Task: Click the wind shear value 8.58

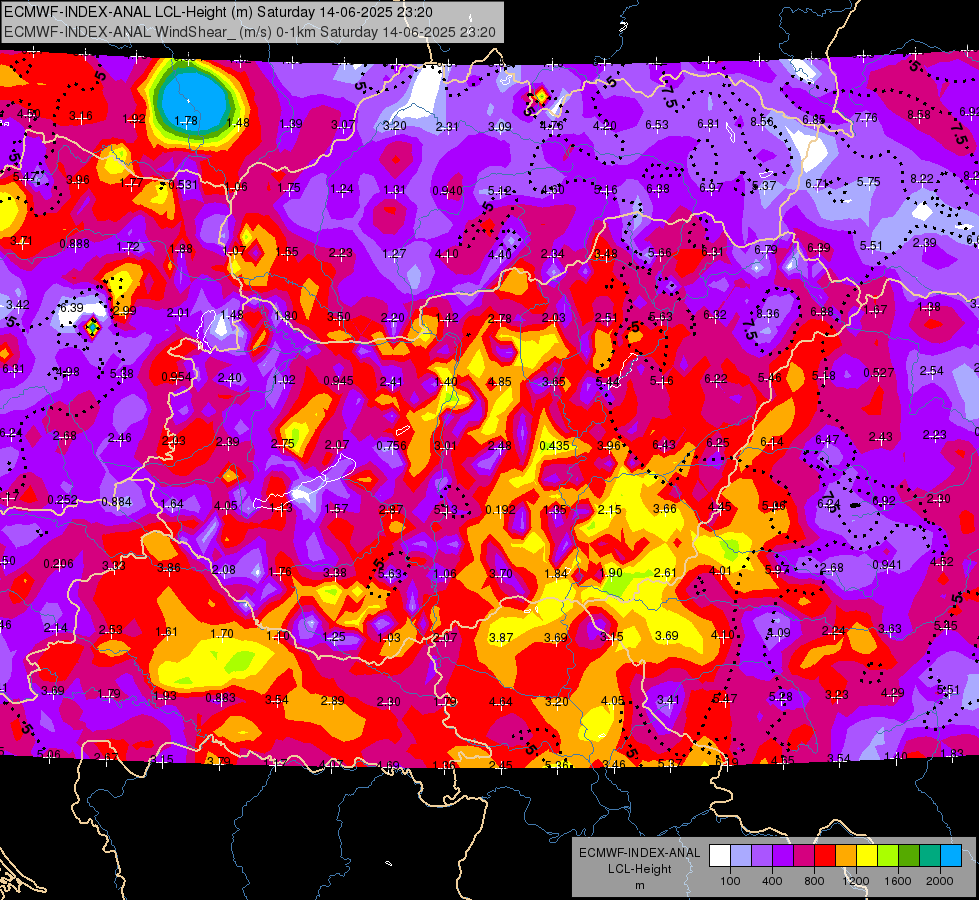Action: click(919, 114)
